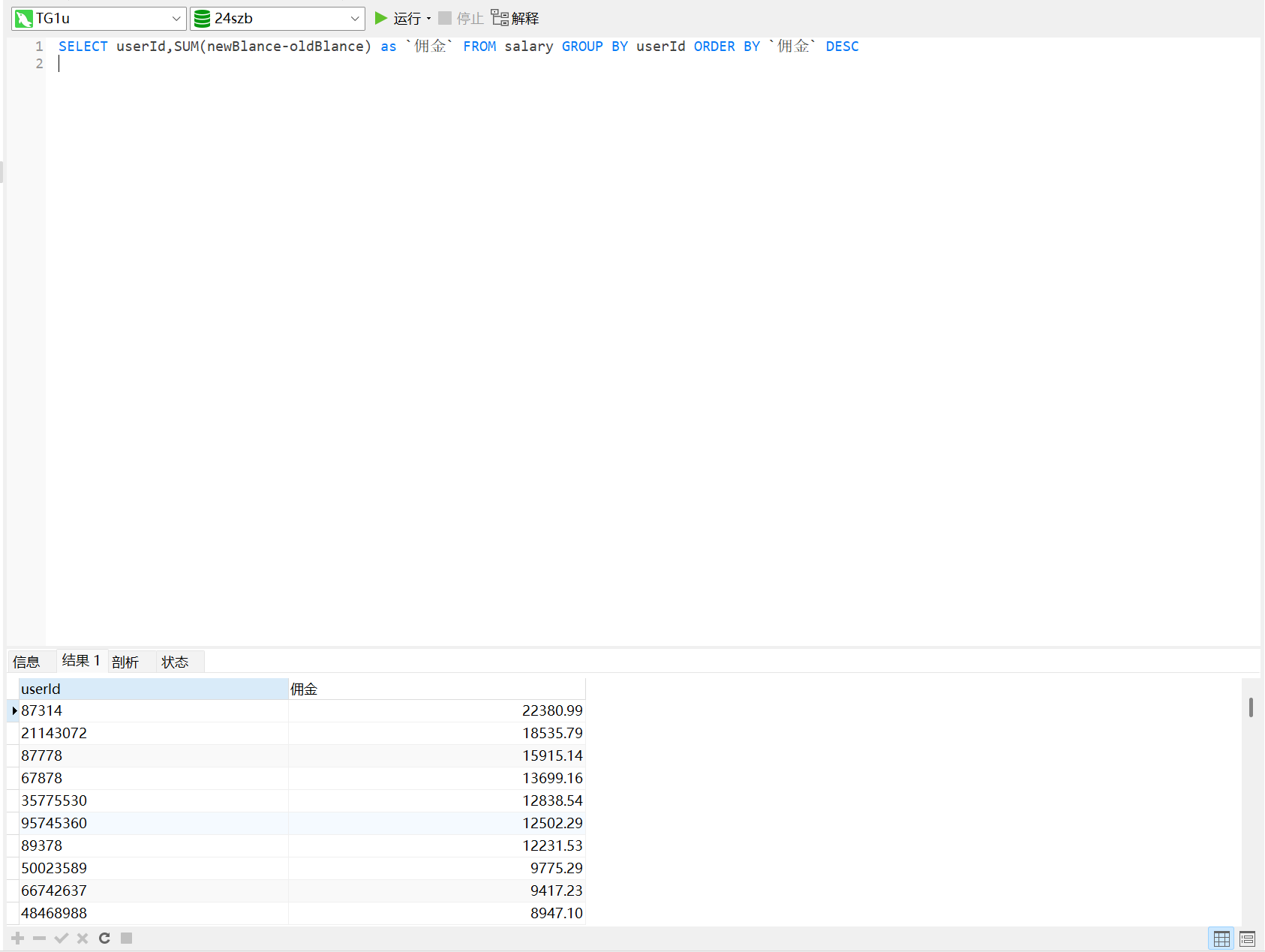Click the 13699.16 commission value
Screen dimensions: 1265x952
click(x=552, y=778)
